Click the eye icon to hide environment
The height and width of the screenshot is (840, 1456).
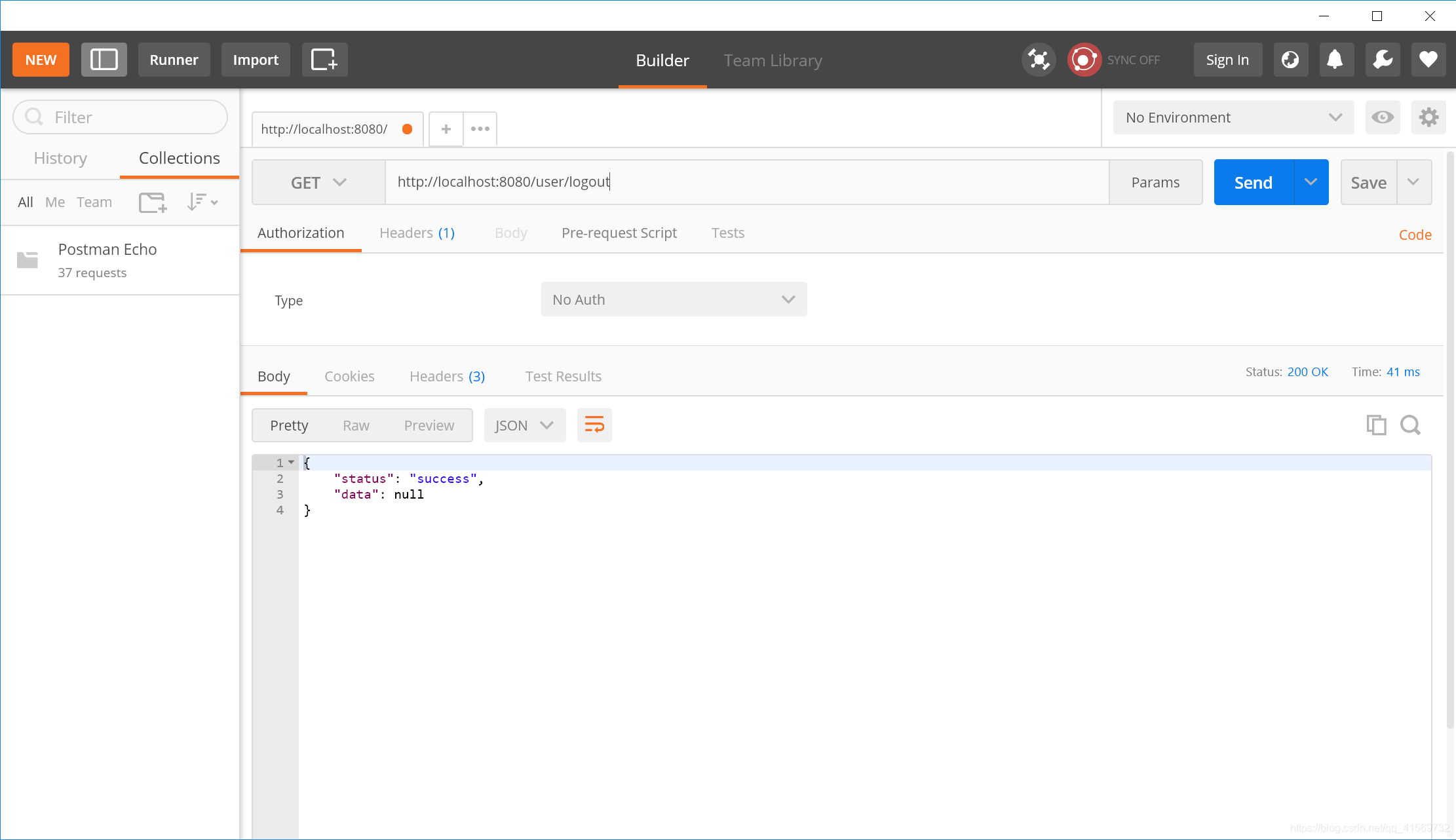pyautogui.click(x=1383, y=117)
